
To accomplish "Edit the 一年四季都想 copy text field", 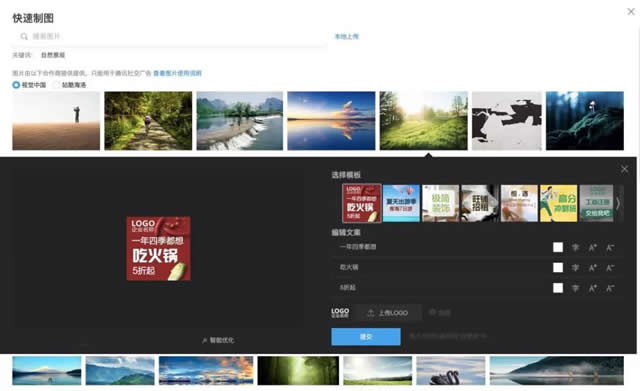I will pyautogui.click(x=441, y=247).
